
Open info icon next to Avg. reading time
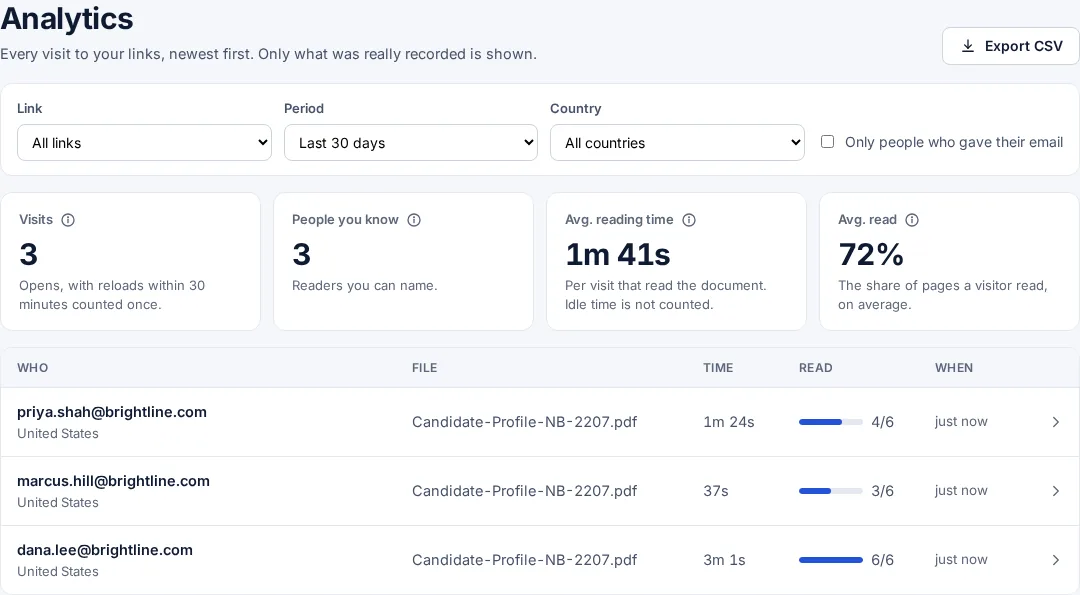click(x=689, y=220)
